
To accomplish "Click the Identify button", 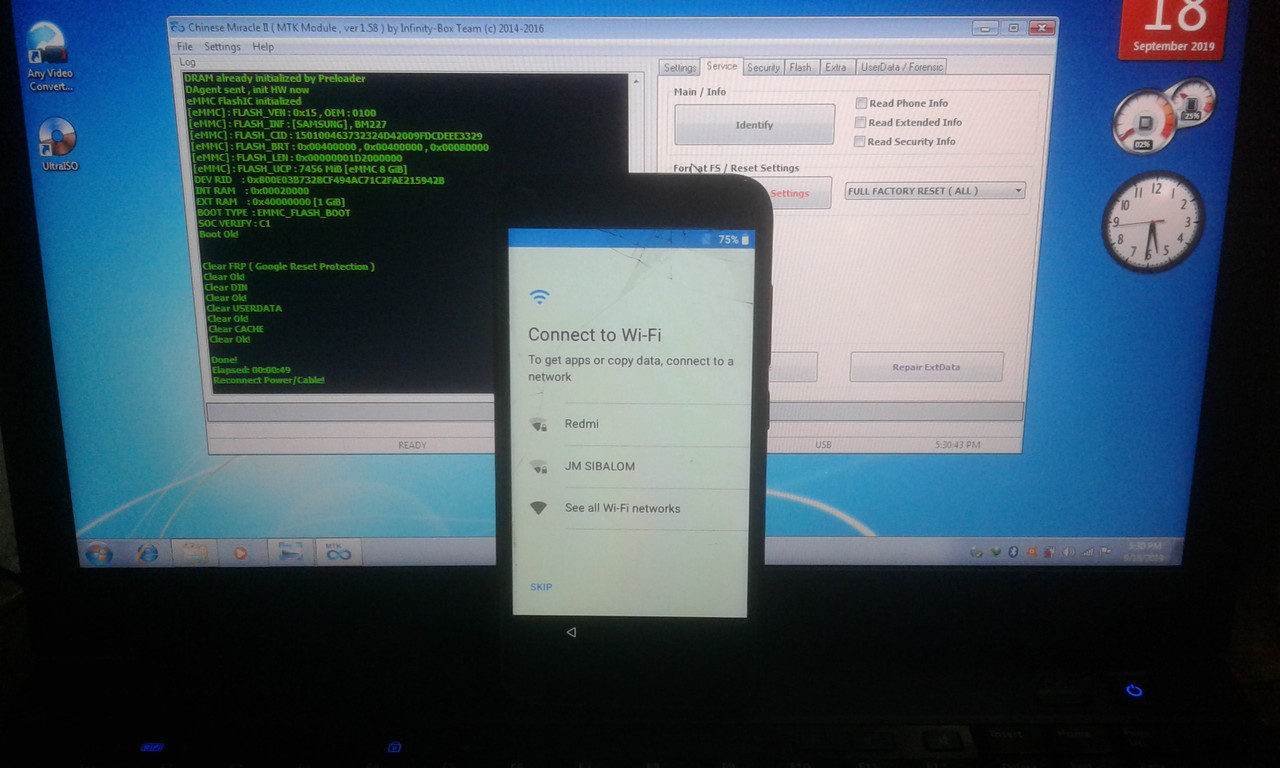I will [754, 125].
